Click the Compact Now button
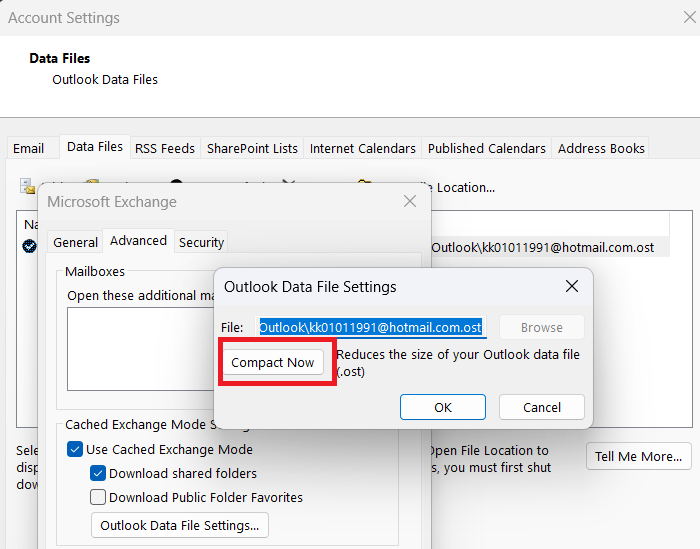Viewport: 700px width, 549px height. tap(273, 362)
